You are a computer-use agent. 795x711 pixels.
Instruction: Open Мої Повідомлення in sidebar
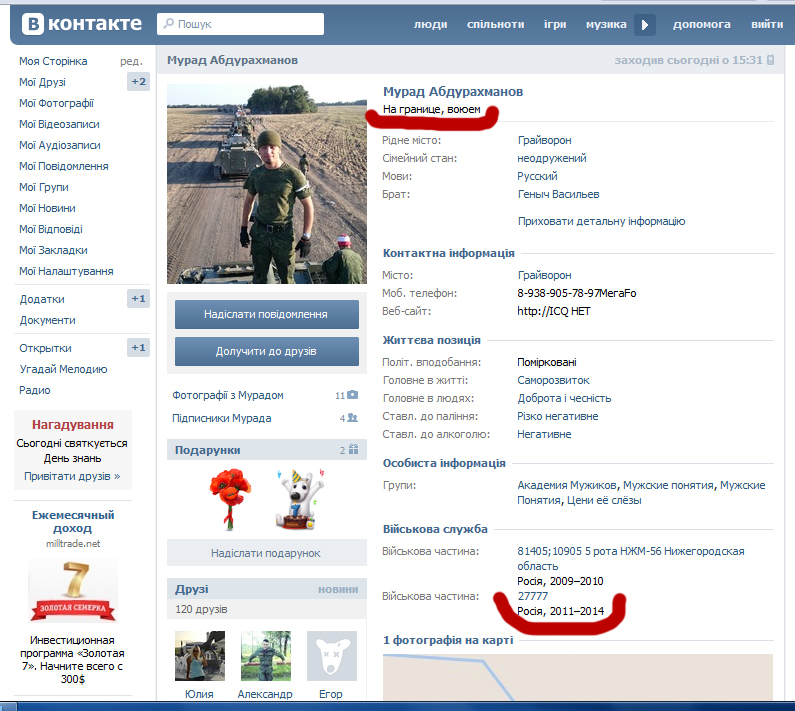(x=64, y=166)
